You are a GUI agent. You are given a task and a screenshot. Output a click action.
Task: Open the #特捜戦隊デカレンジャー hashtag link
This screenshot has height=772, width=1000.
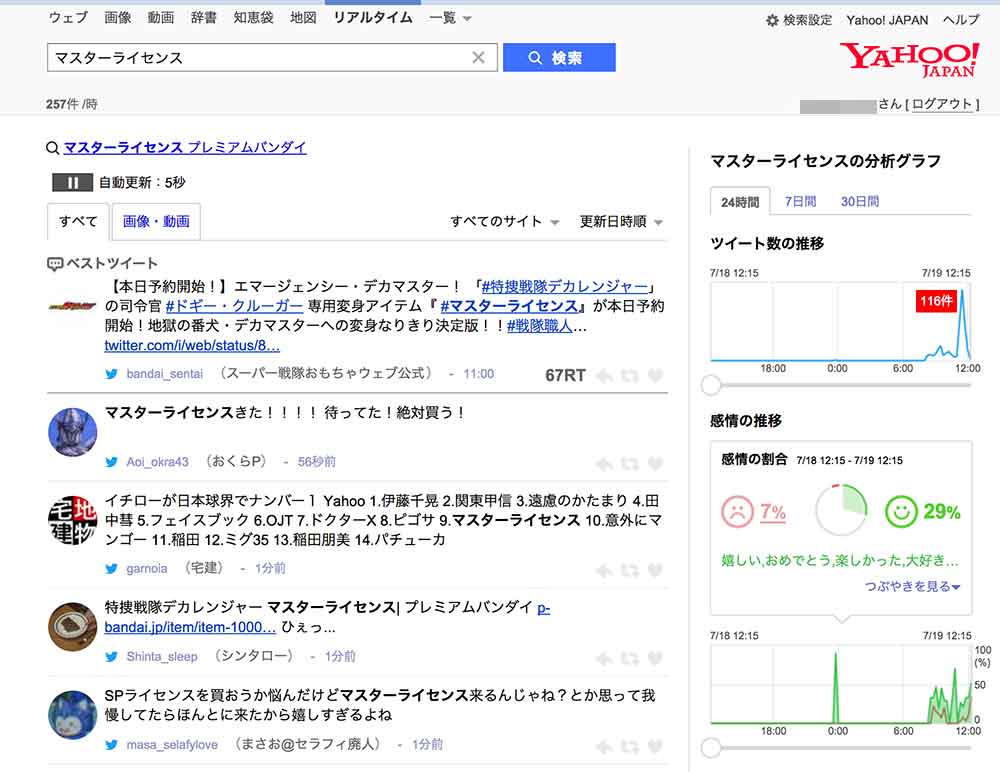564,286
